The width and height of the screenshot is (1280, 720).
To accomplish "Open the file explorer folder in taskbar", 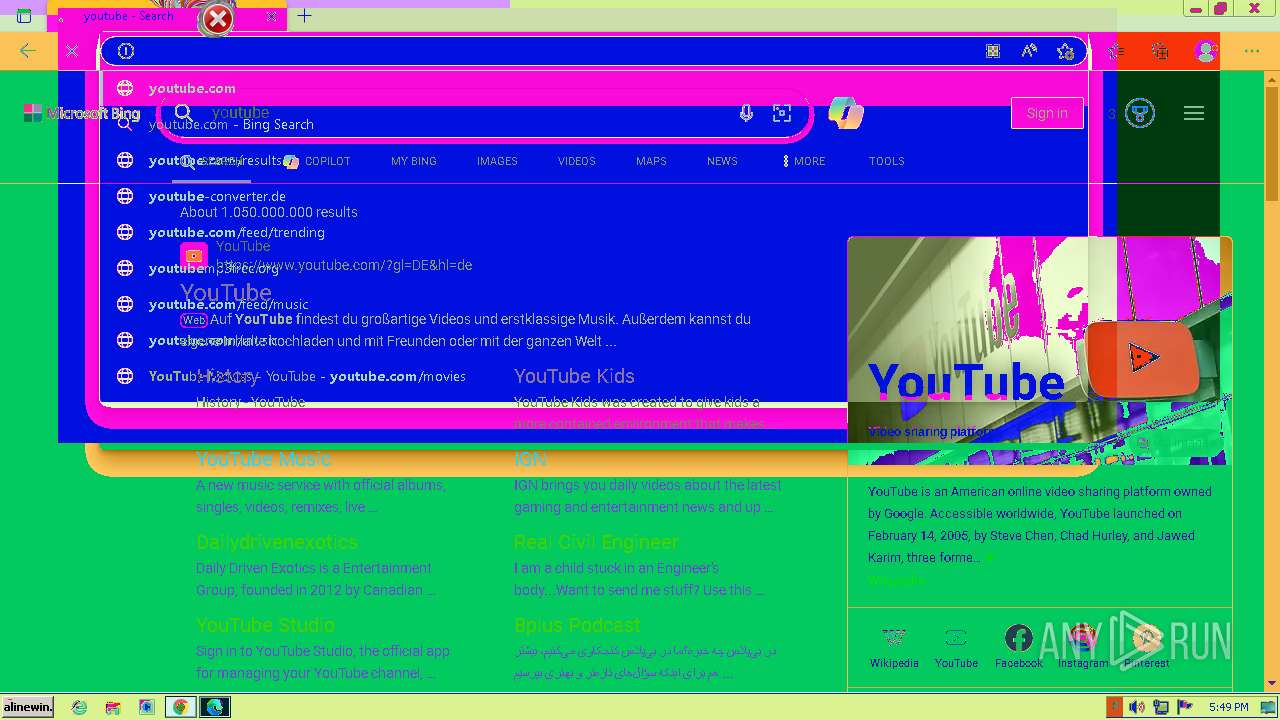I will (113, 707).
